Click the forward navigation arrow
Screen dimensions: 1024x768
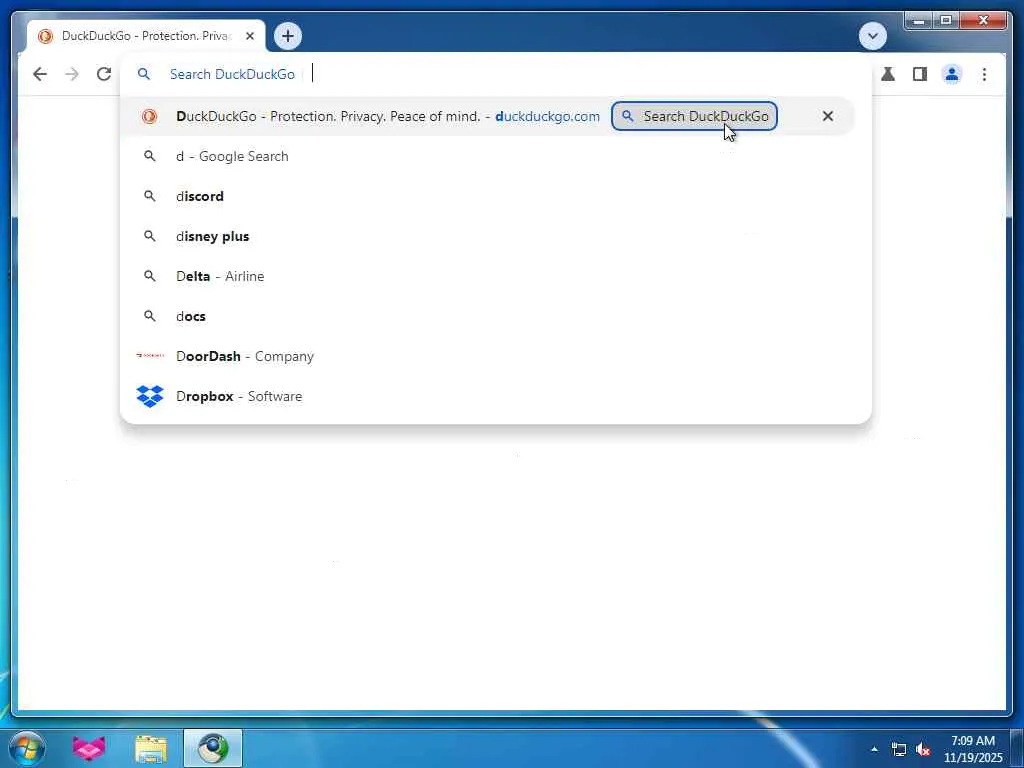pyautogui.click(x=72, y=74)
